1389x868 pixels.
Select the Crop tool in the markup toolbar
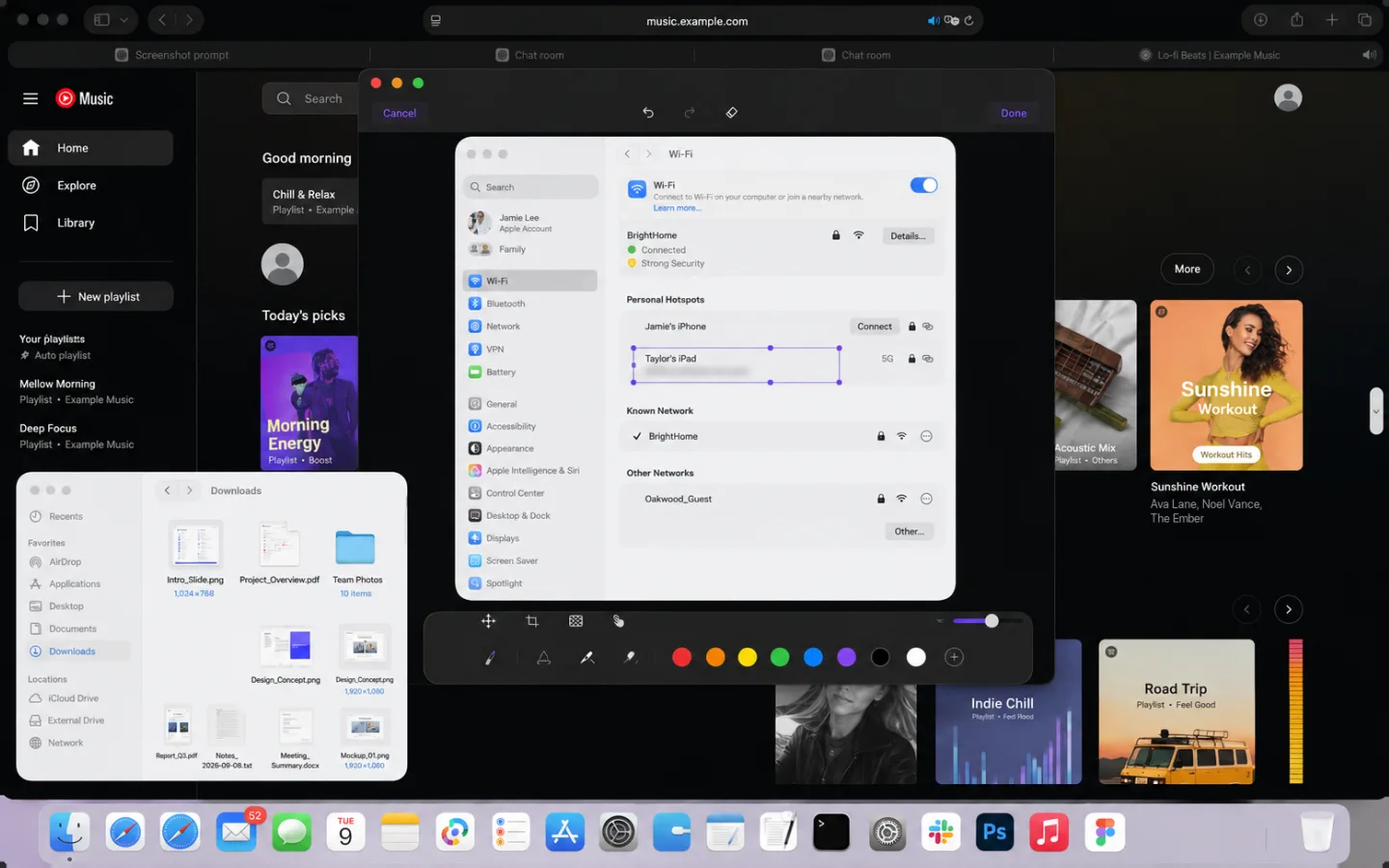tap(531, 621)
